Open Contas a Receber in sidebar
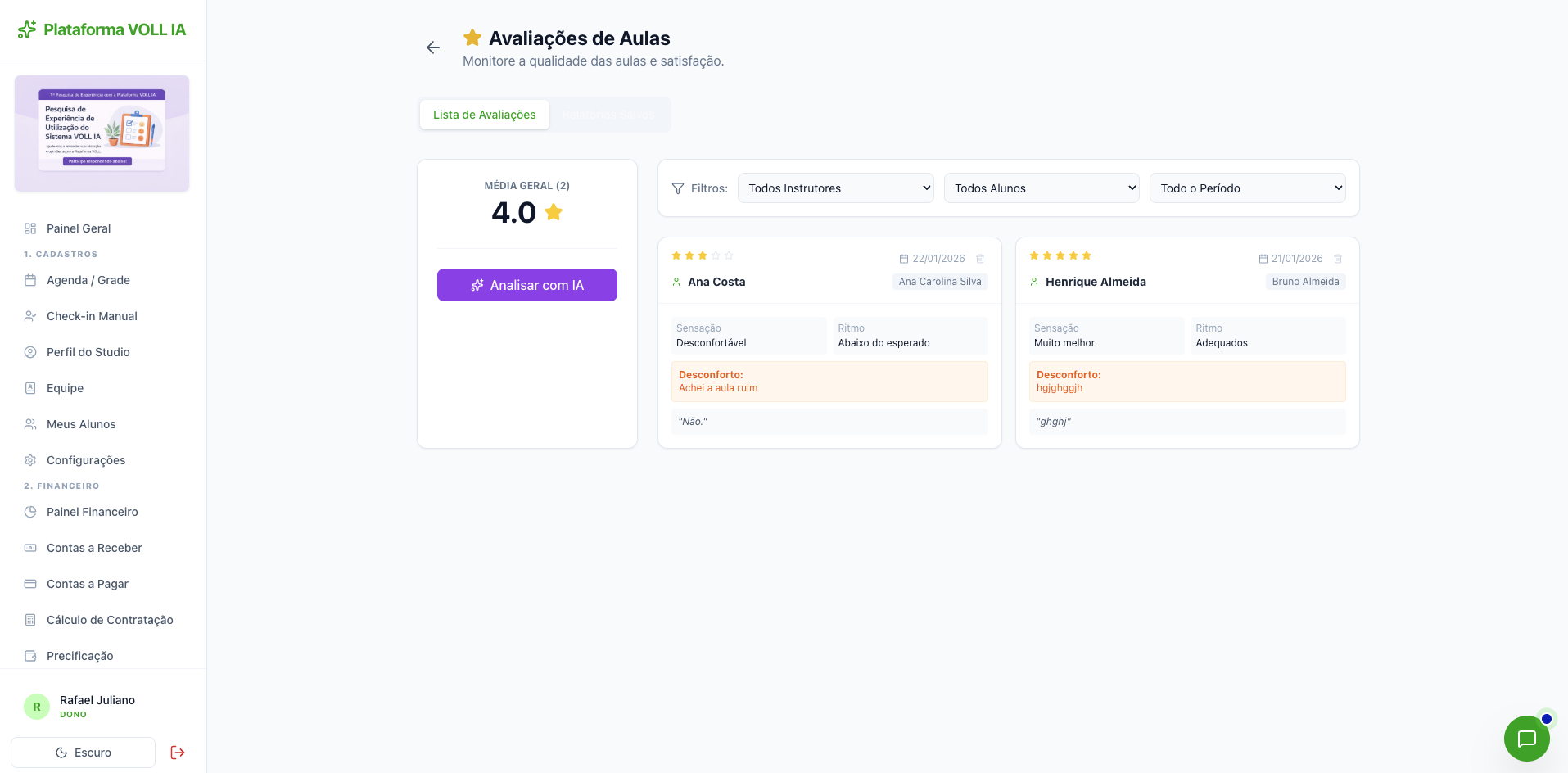Screen dimensions: 1568x773 coord(94,548)
